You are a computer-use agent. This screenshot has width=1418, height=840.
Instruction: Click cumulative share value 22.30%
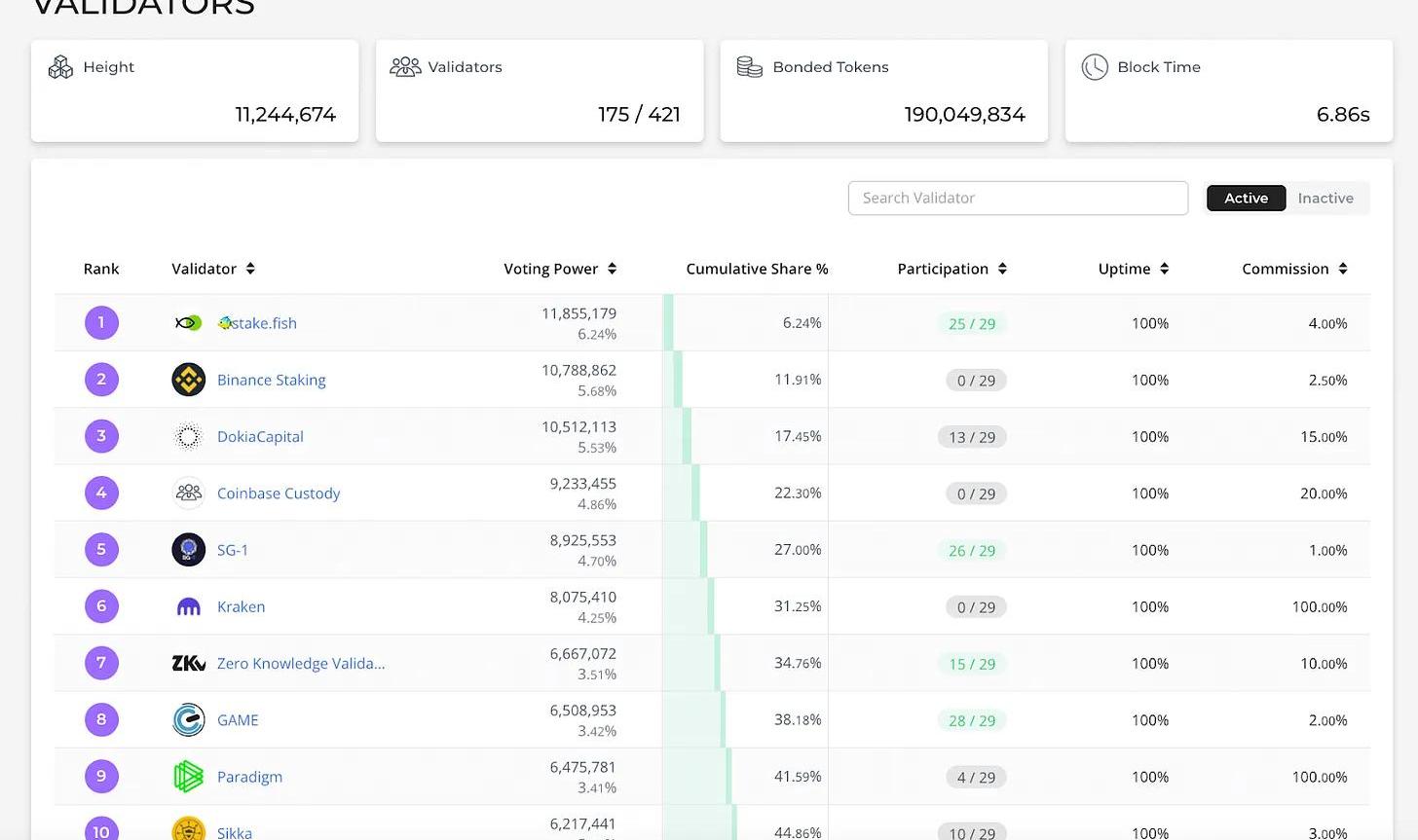click(x=798, y=493)
